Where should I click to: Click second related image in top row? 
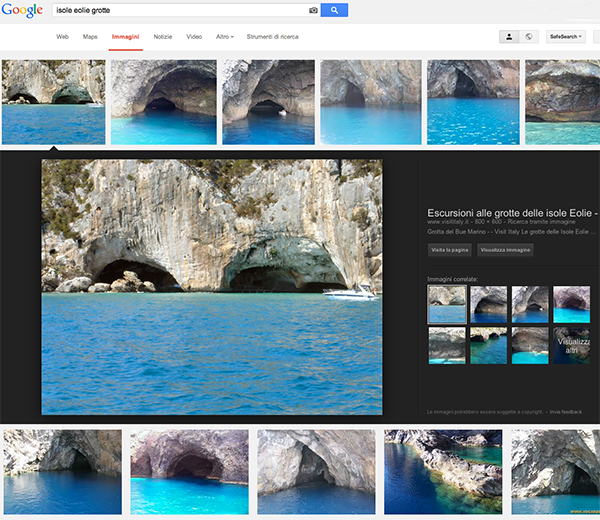pyautogui.click(x=489, y=305)
